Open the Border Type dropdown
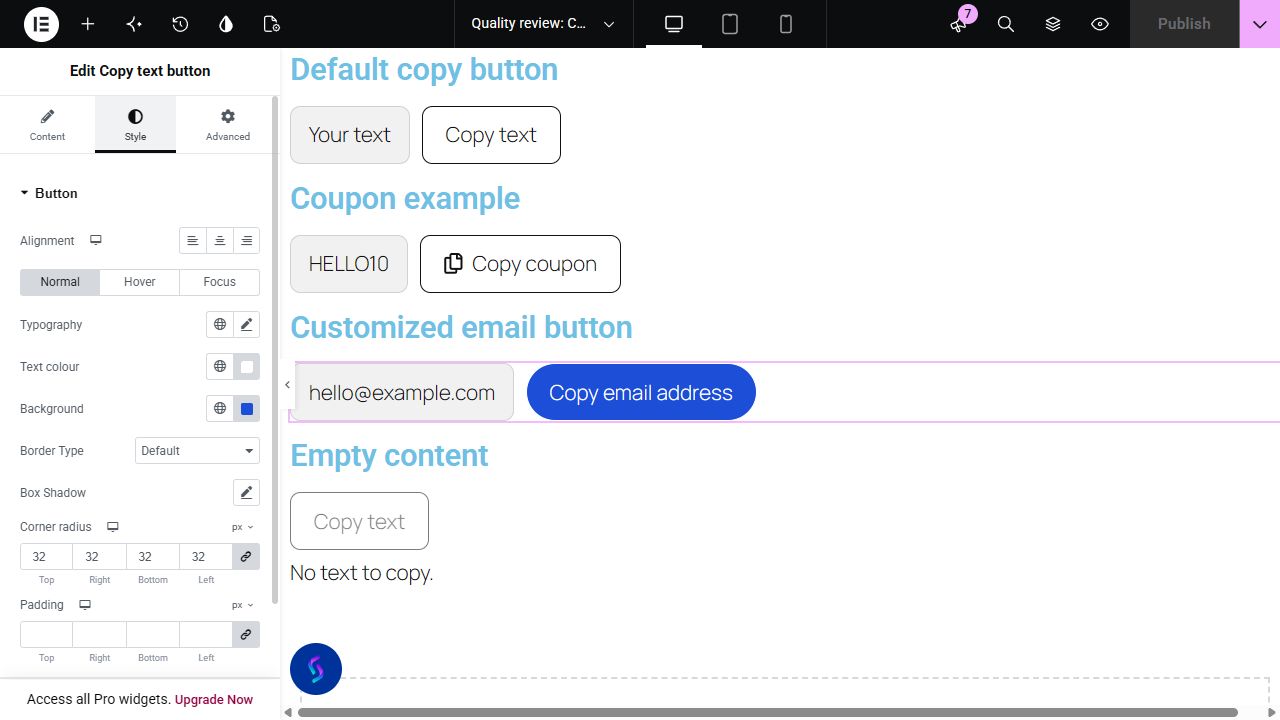 (197, 451)
